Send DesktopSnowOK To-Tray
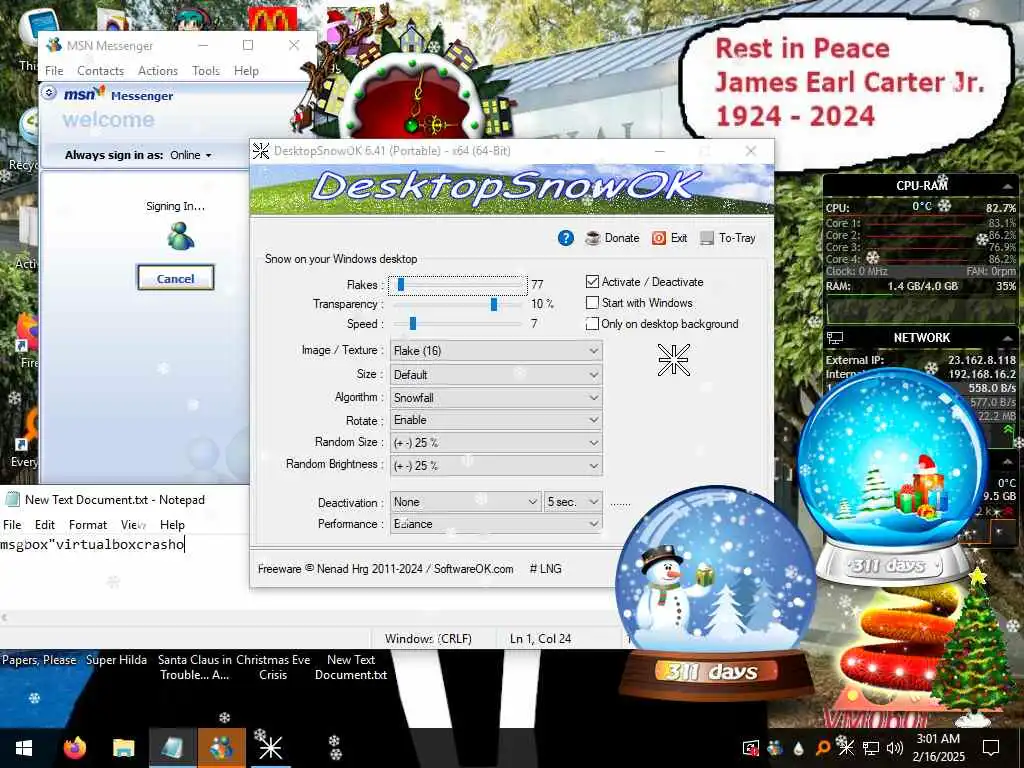Screen dimensions: 1024x768 pos(728,238)
